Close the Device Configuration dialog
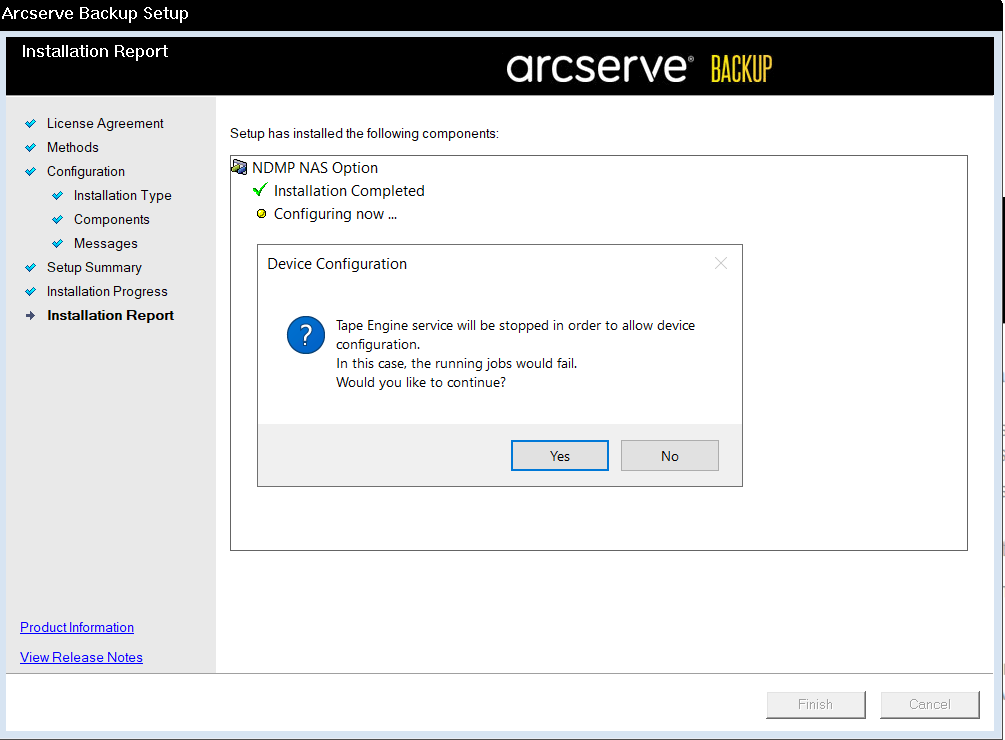1005x740 pixels. (x=720, y=263)
